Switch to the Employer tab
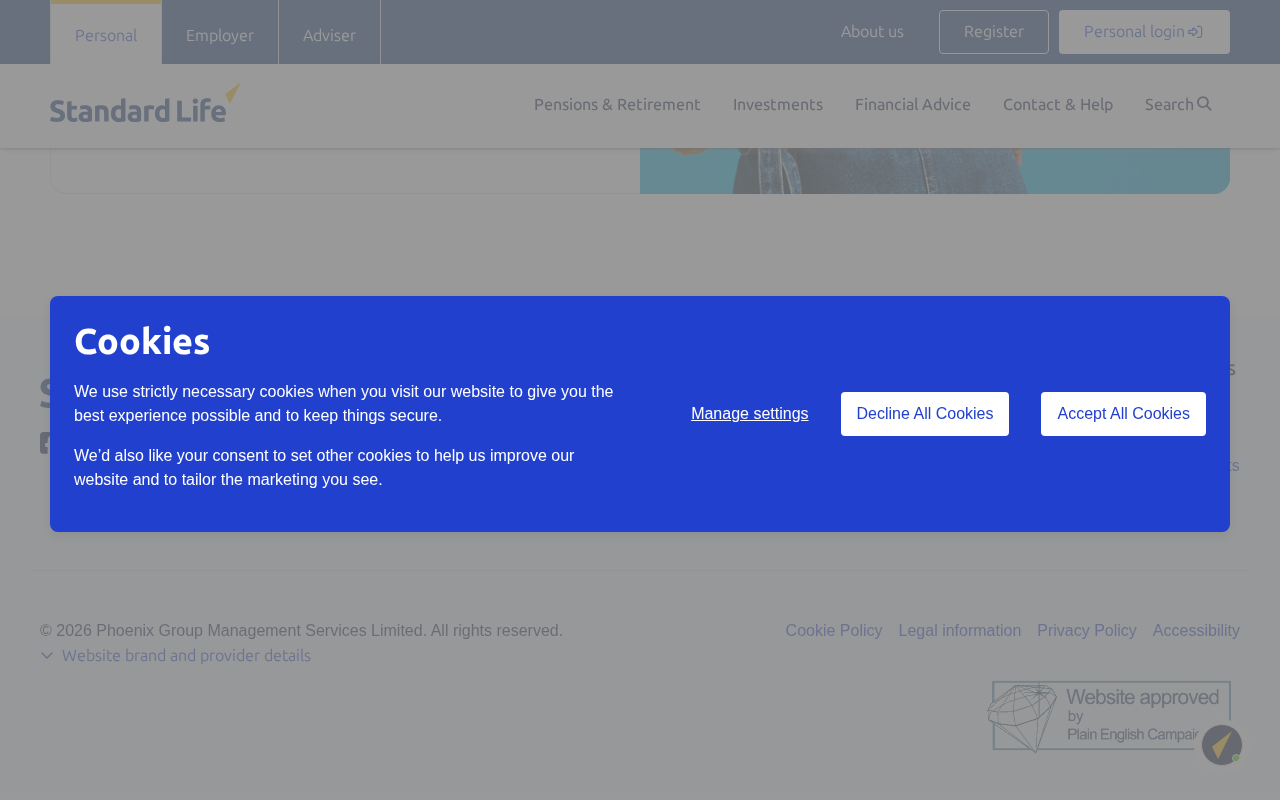The height and width of the screenshot is (800, 1280). click(220, 35)
